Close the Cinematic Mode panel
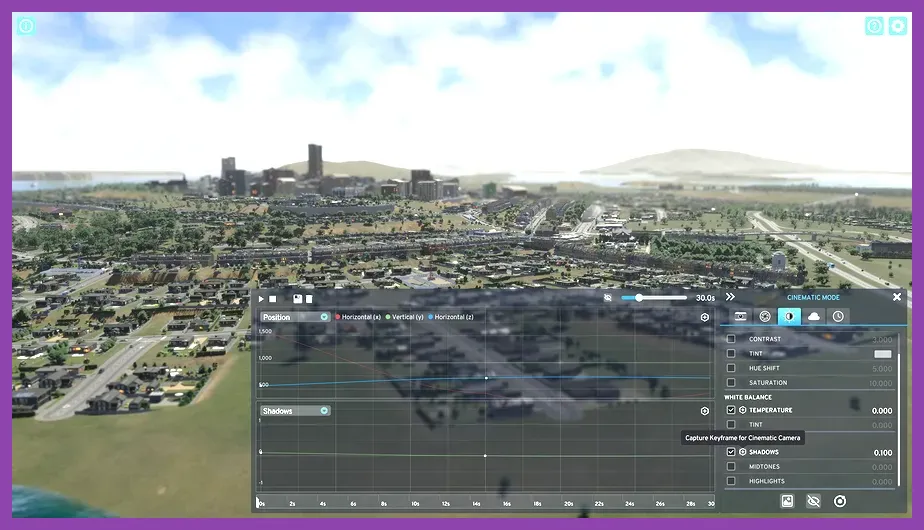 [x=897, y=297]
